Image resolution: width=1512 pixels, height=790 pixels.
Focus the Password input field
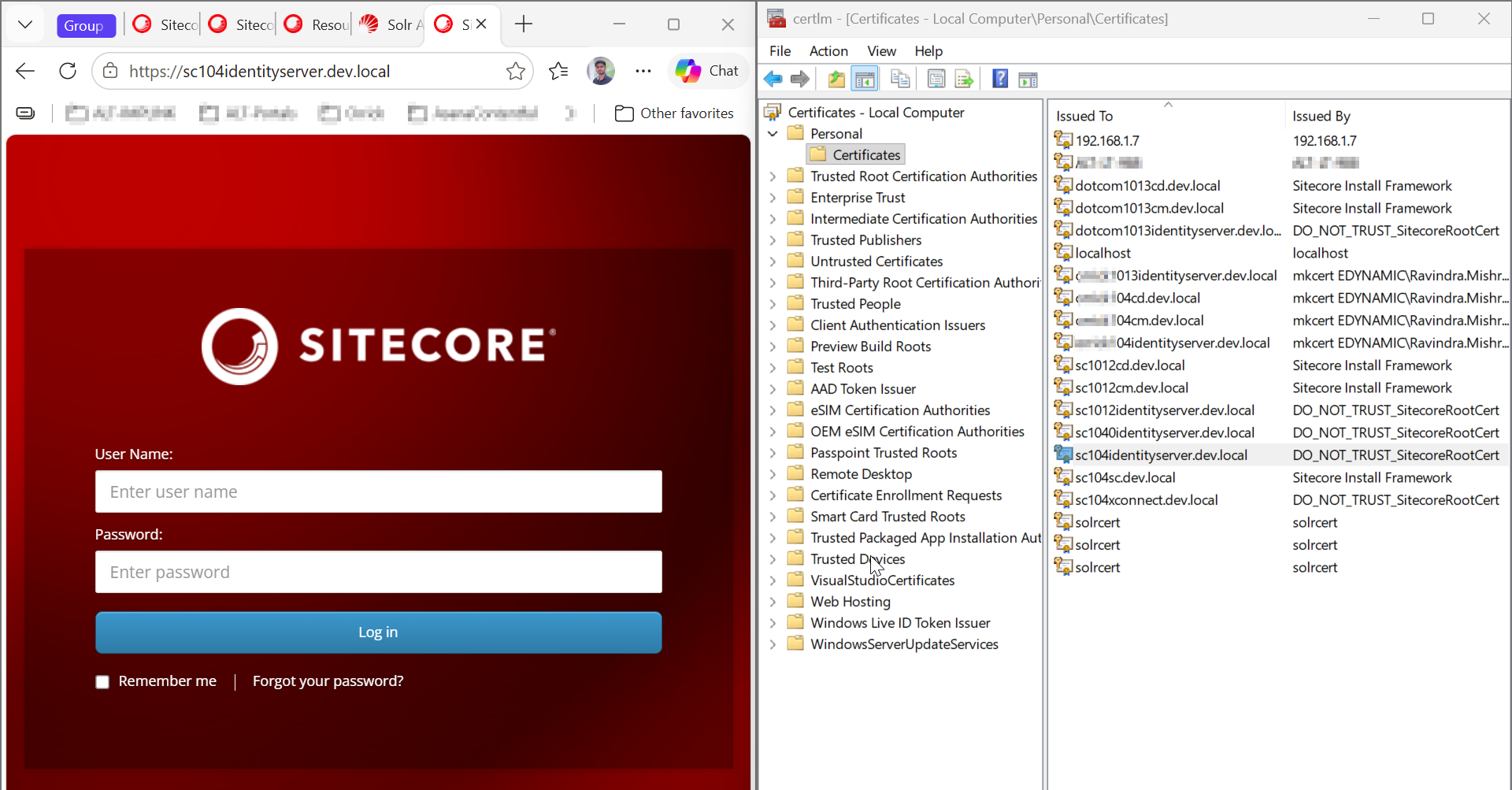click(378, 572)
